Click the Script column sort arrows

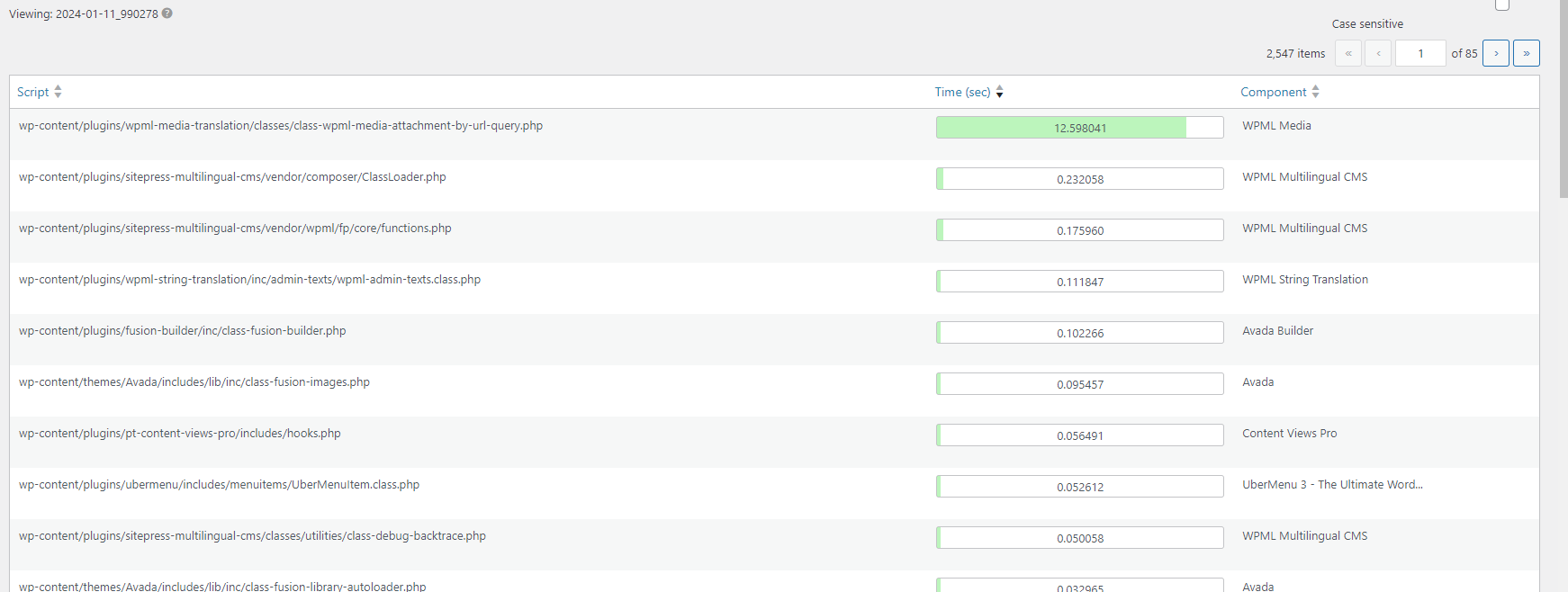pyautogui.click(x=58, y=92)
